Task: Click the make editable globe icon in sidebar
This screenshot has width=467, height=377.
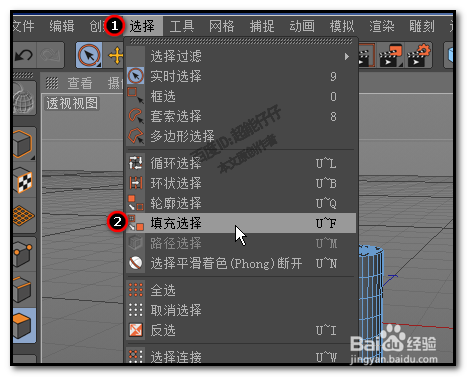Action: [x=24, y=98]
